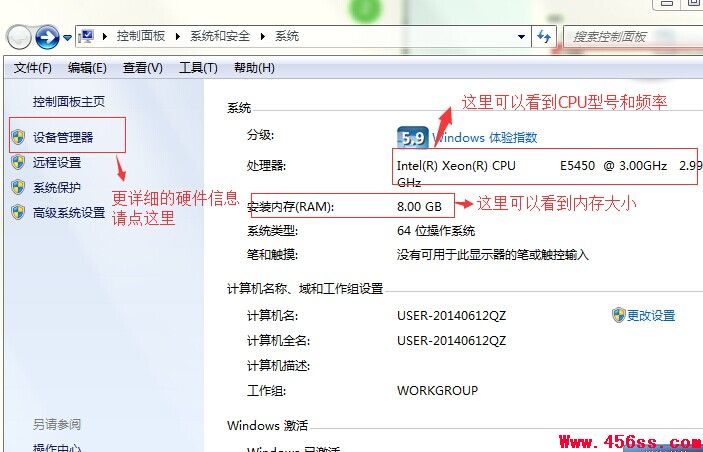Viewport: 703px width, 452px height.
Task: Click the greyed Back navigation button
Action: [x=19, y=38]
